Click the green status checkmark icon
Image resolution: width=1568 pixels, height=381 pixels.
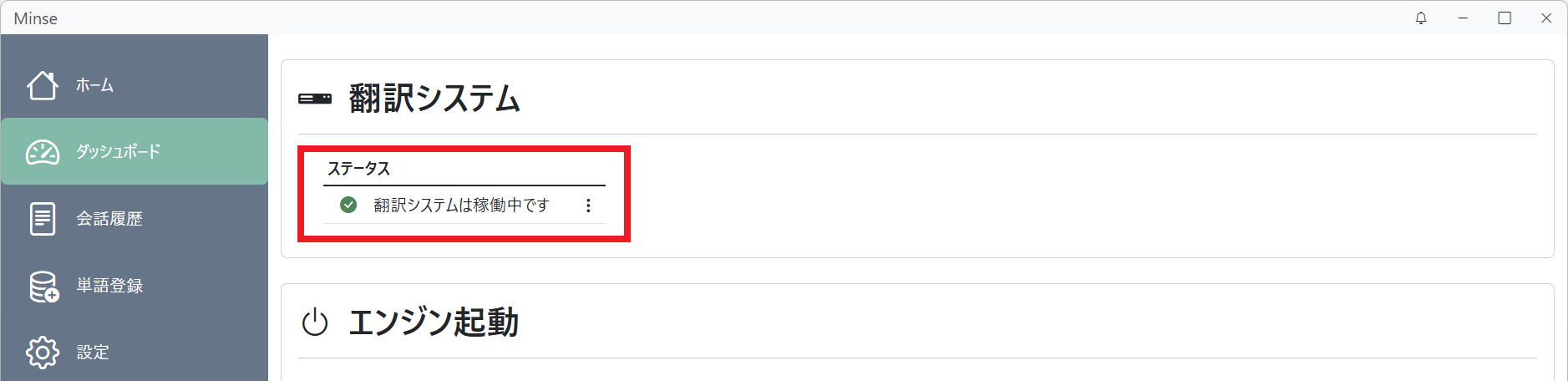pyautogui.click(x=348, y=205)
